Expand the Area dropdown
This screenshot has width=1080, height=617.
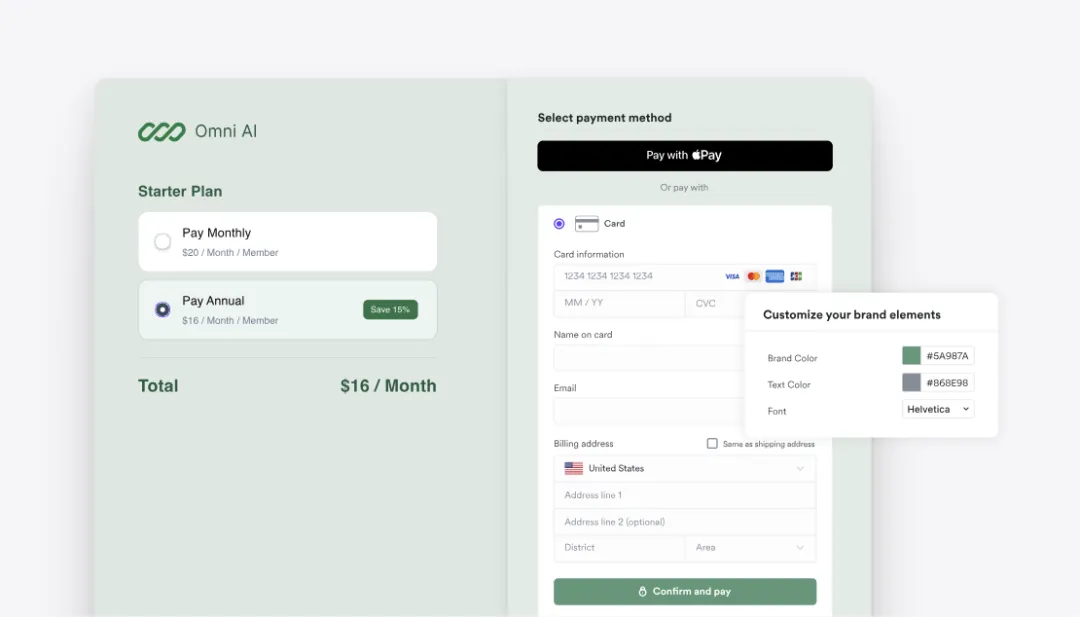[751, 547]
